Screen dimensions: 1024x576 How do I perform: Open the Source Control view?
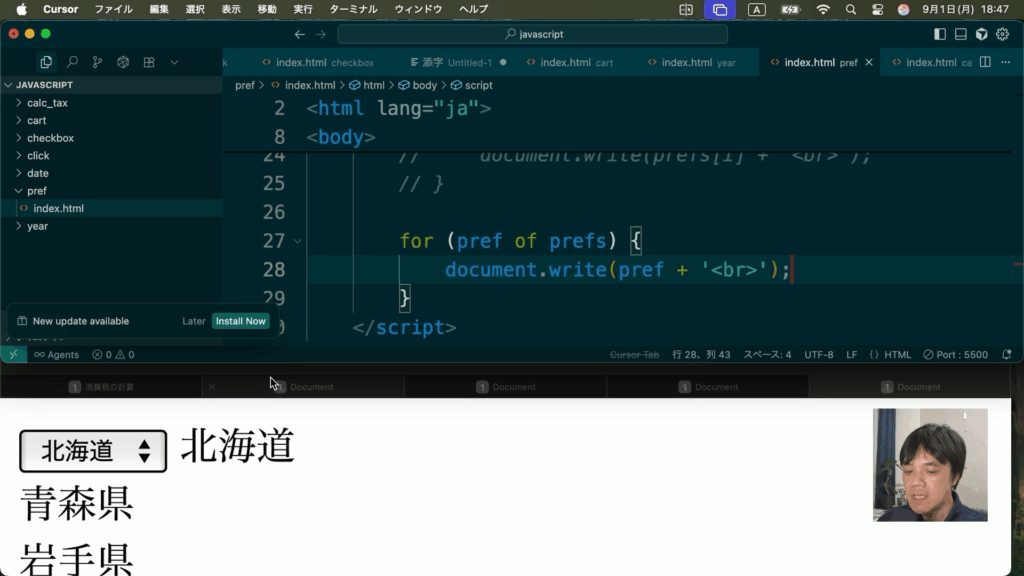tap(97, 62)
